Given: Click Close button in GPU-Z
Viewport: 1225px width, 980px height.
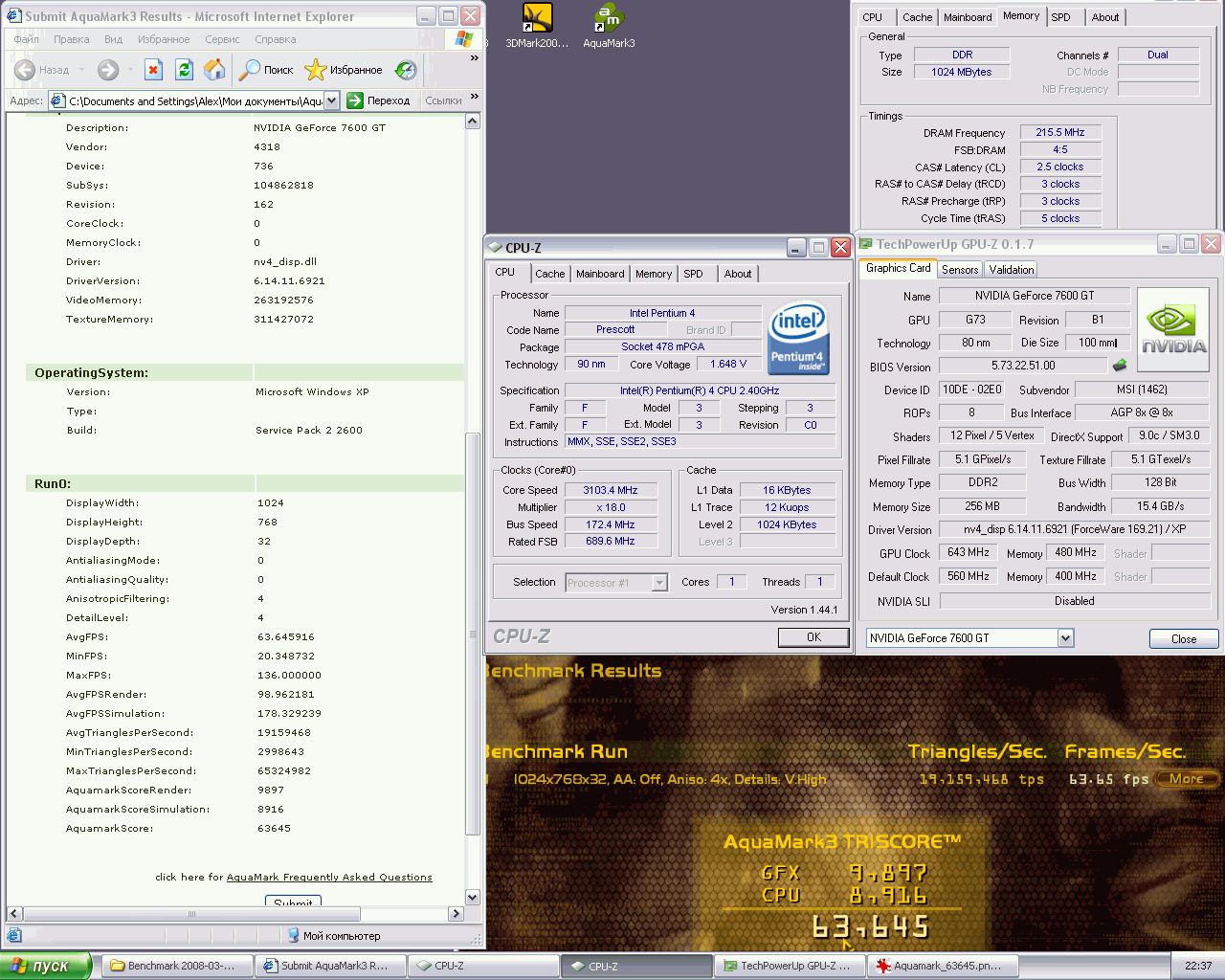Looking at the screenshot, I should pyautogui.click(x=1184, y=639).
